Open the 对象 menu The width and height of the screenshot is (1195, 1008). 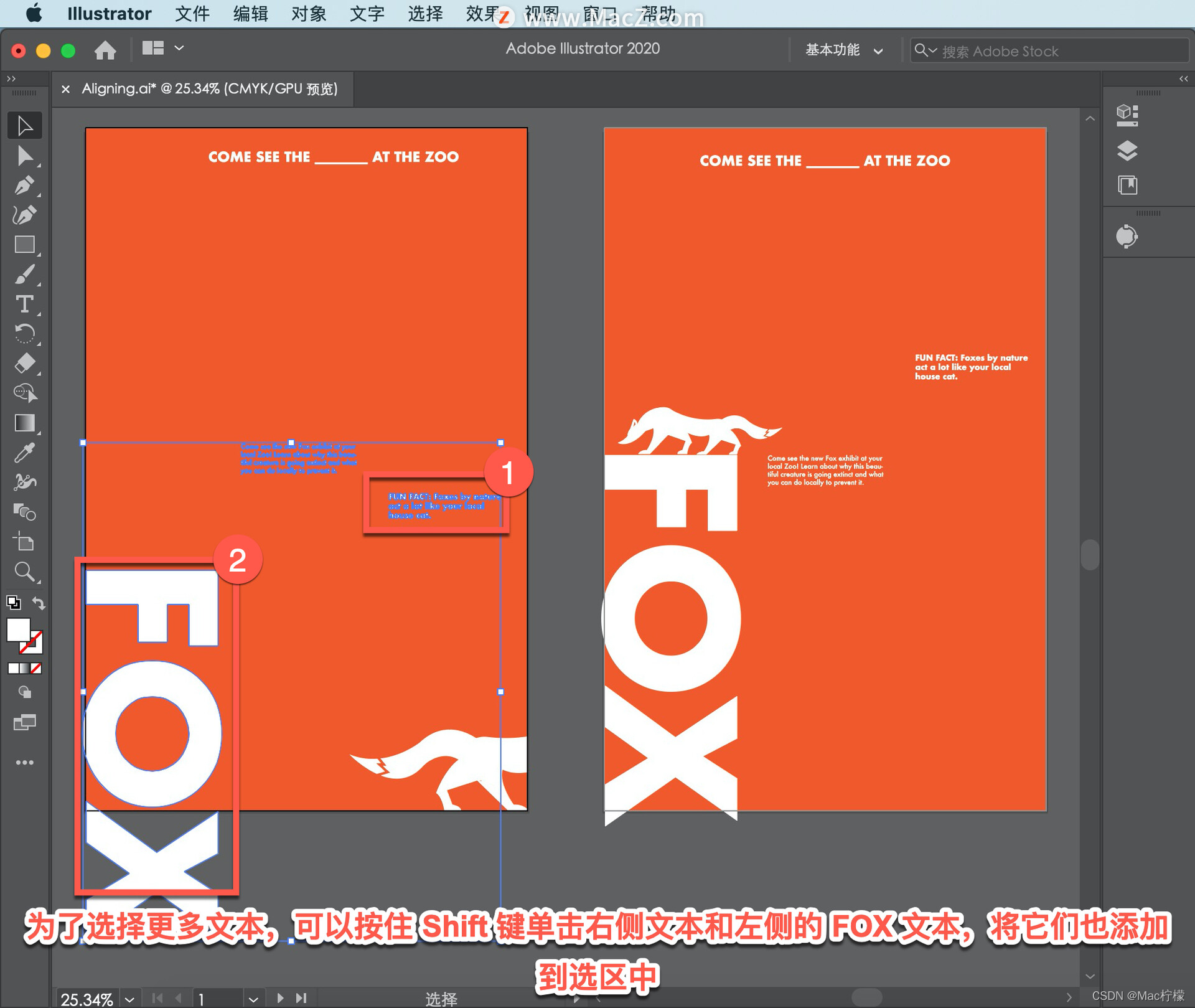pos(308,14)
